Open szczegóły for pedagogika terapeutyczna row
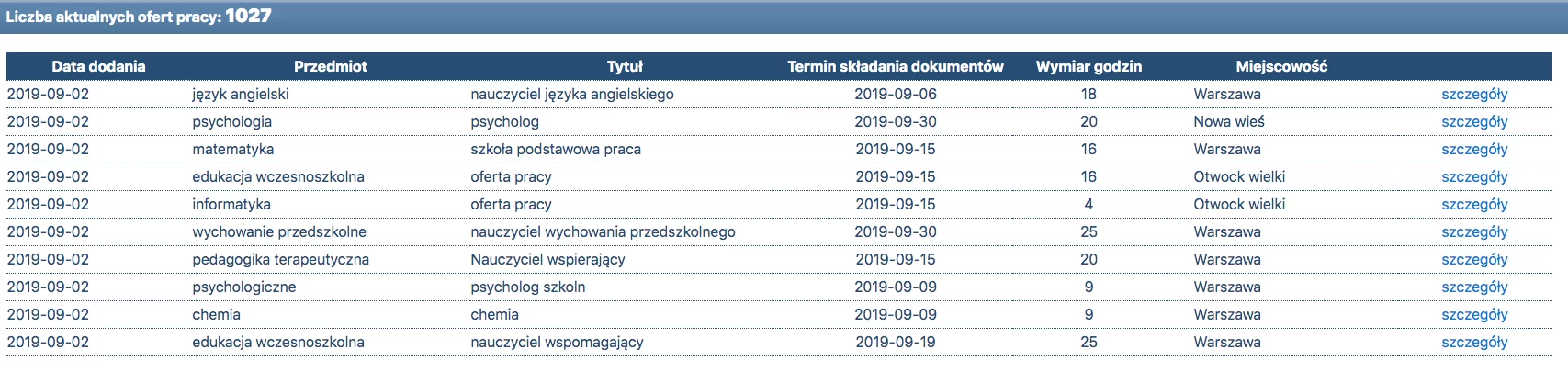Viewport: 1568px width, 372px height. click(1474, 260)
